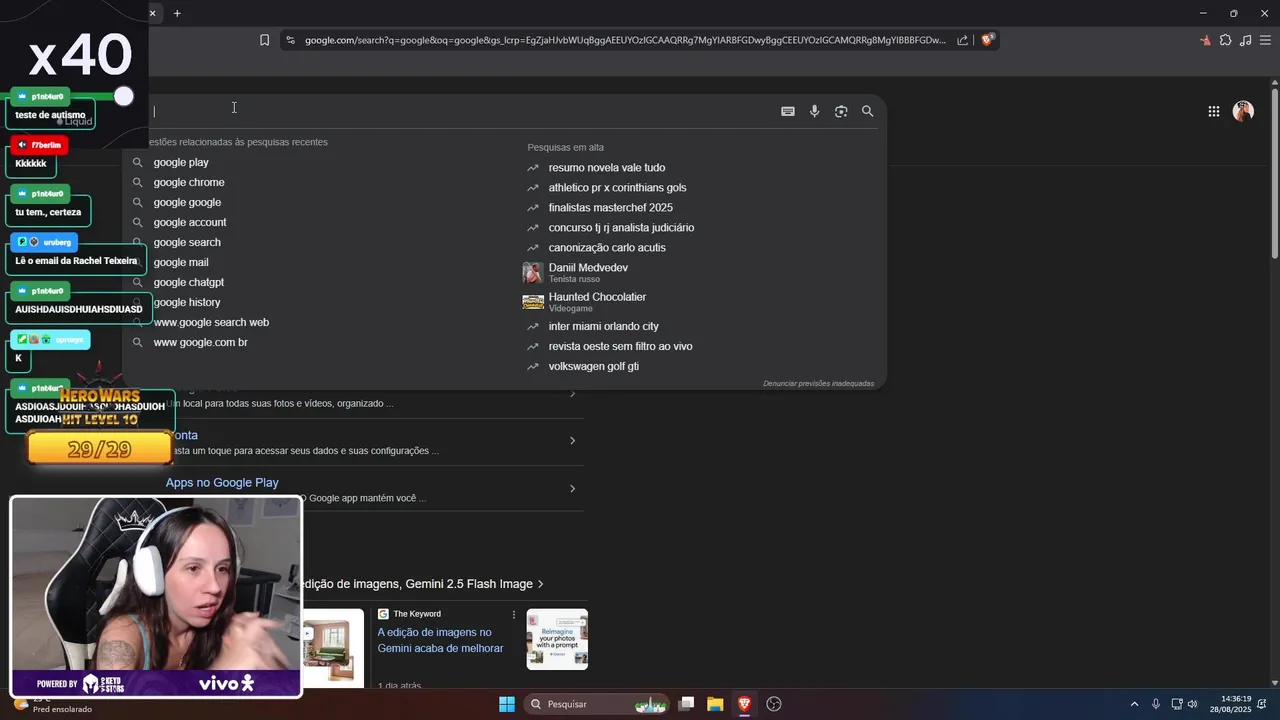Choose the suggestion 'google chatgpt'
The width and height of the screenshot is (1280, 720).
(189, 282)
